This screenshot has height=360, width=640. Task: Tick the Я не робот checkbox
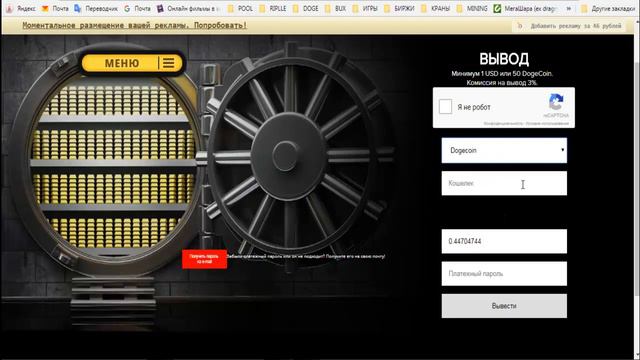(x=445, y=107)
